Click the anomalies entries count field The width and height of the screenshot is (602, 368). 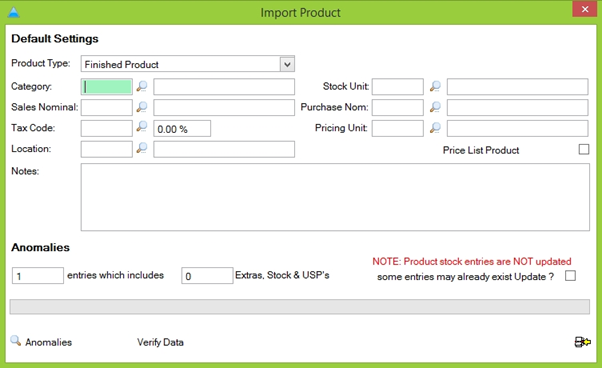click(38, 276)
